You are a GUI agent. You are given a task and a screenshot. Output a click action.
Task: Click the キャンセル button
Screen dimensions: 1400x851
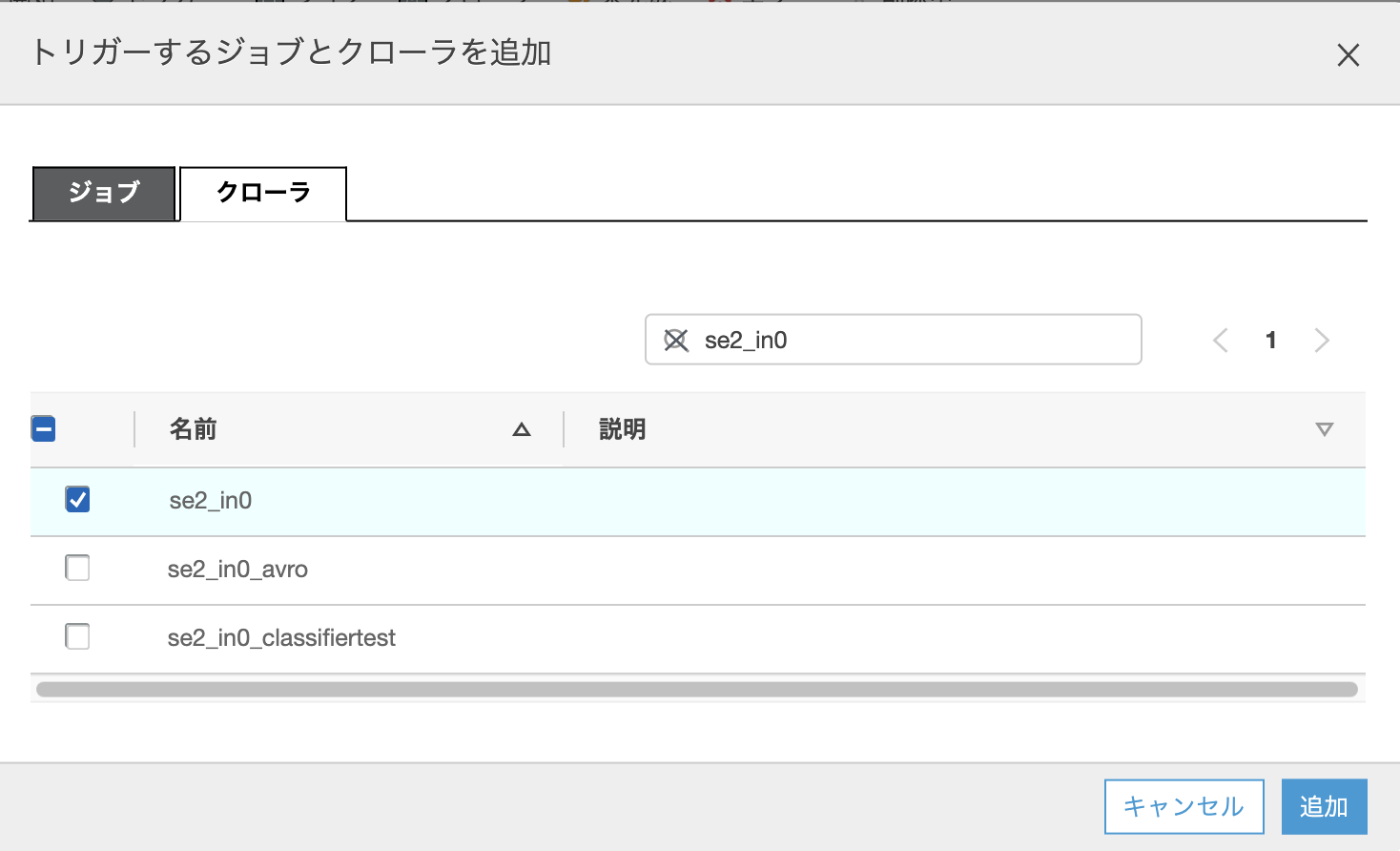(1184, 806)
